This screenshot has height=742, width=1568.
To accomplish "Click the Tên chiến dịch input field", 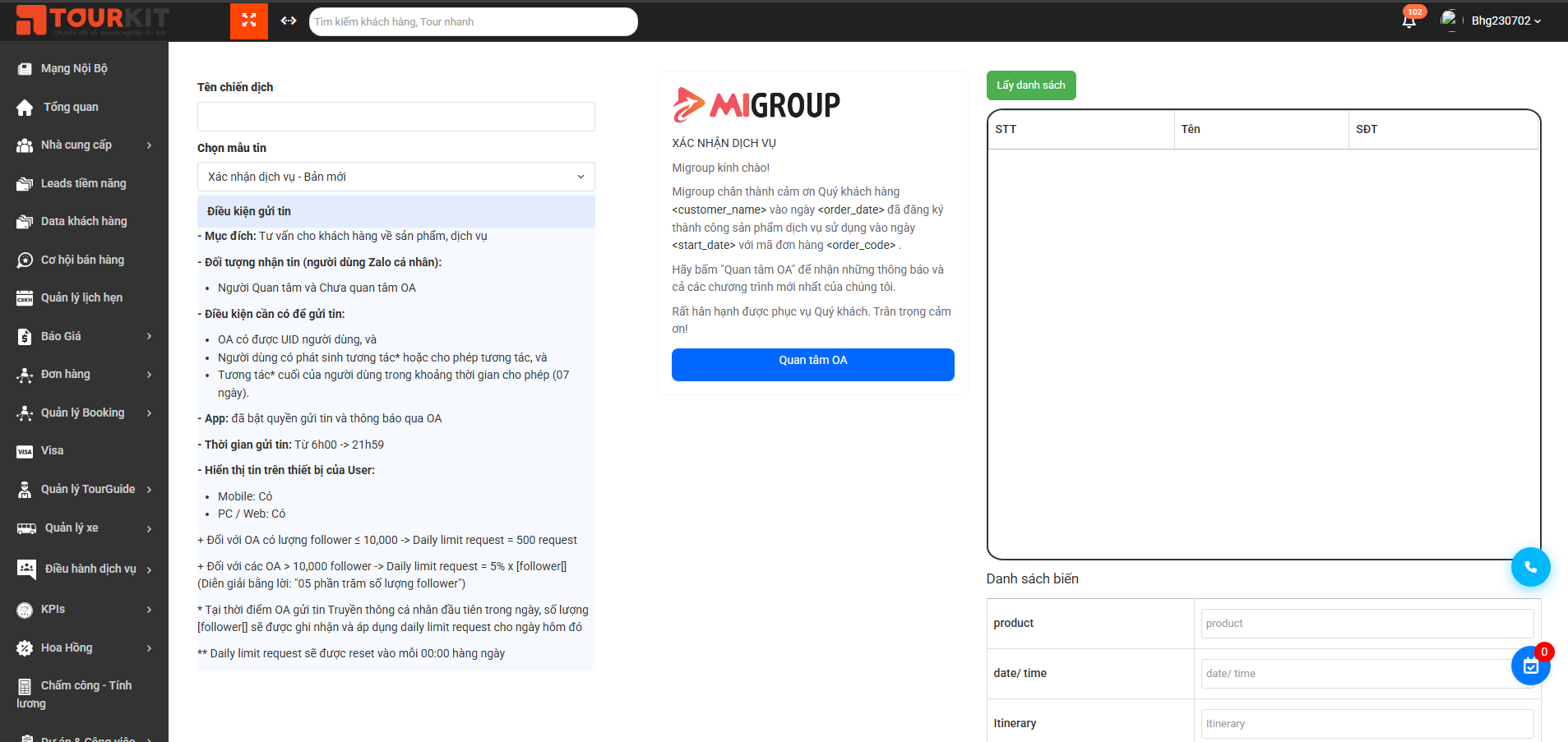I will (396, 117).
